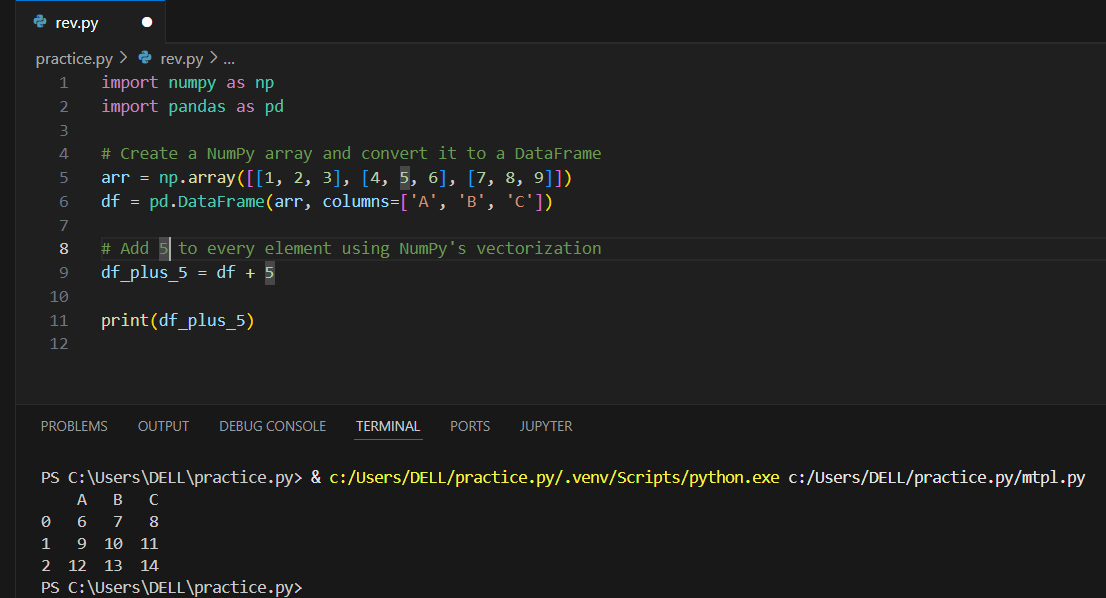This screenshot has width=1106, height=598.
Task: Click the unsaved dot on rev.py tab
Action: coord(147,22)
